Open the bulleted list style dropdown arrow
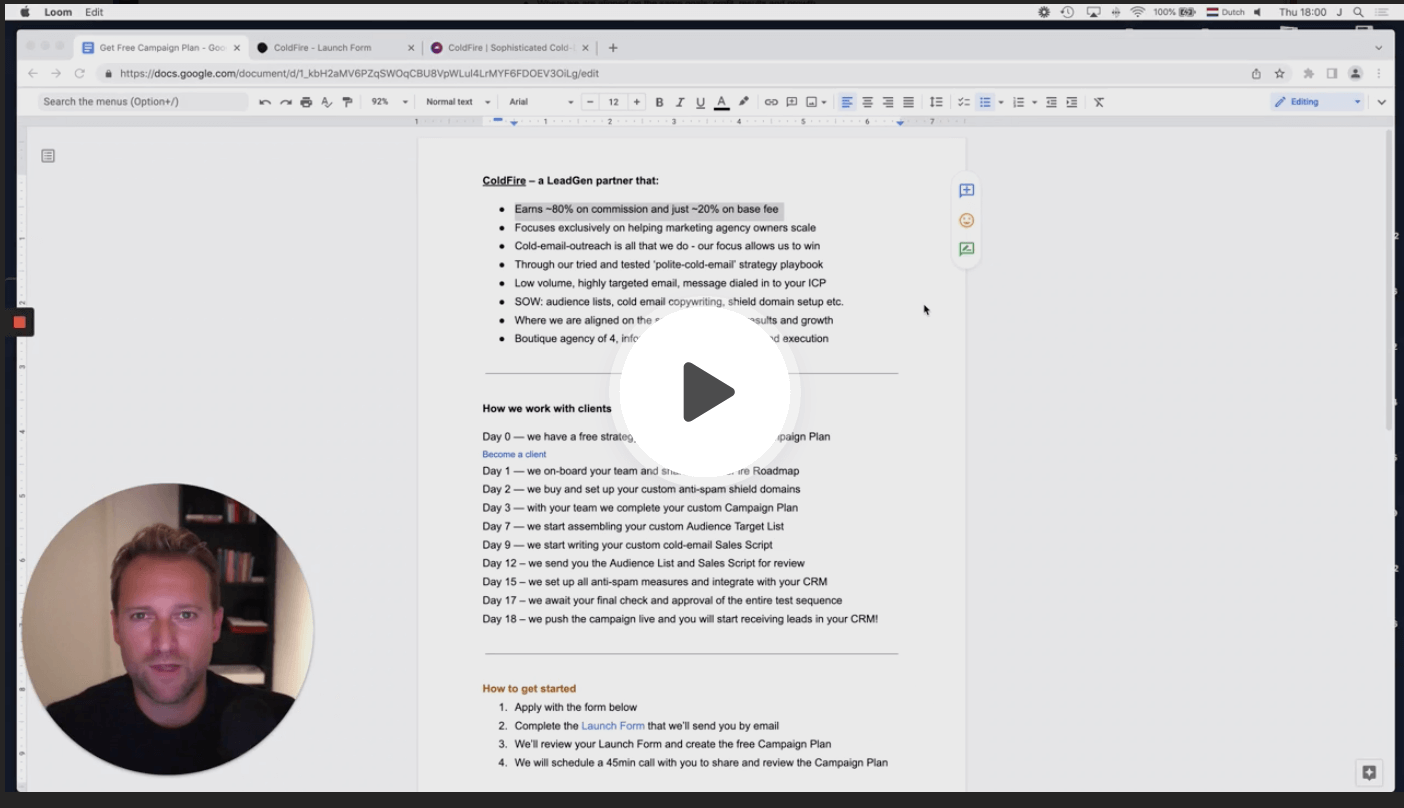The image size is (1404, 808). [x=1000, y=102]
